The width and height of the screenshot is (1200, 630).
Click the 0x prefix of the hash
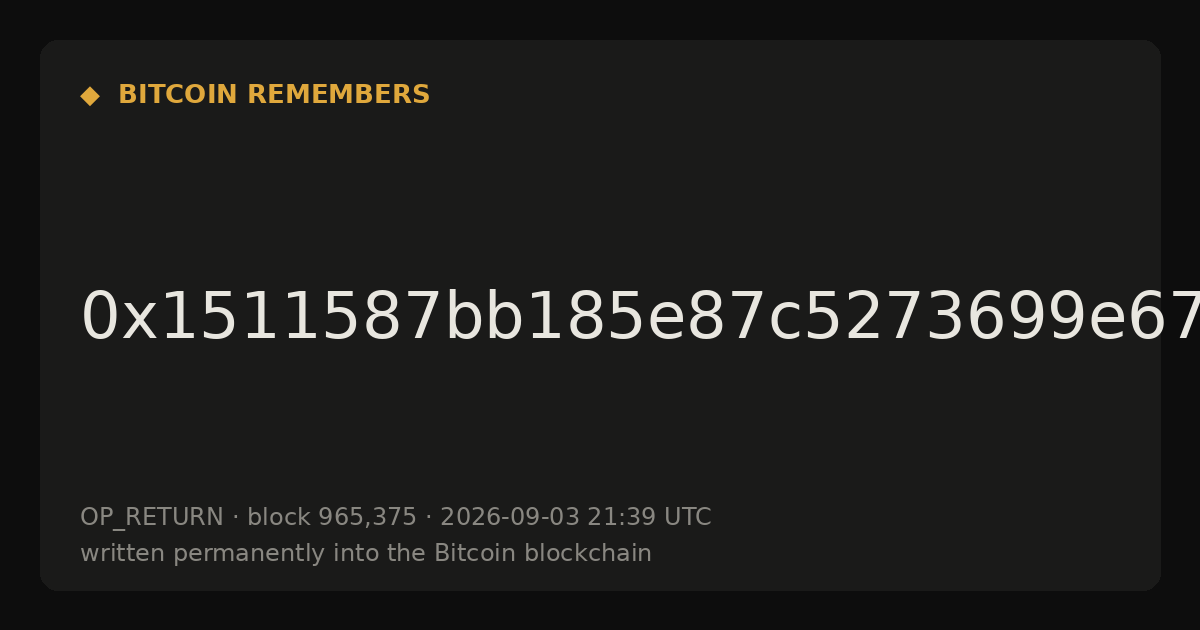(x=105, y=318)
